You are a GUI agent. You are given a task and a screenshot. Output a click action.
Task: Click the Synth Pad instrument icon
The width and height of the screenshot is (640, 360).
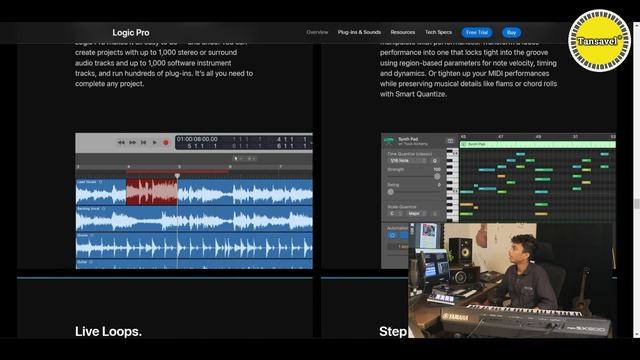[389, 141]
